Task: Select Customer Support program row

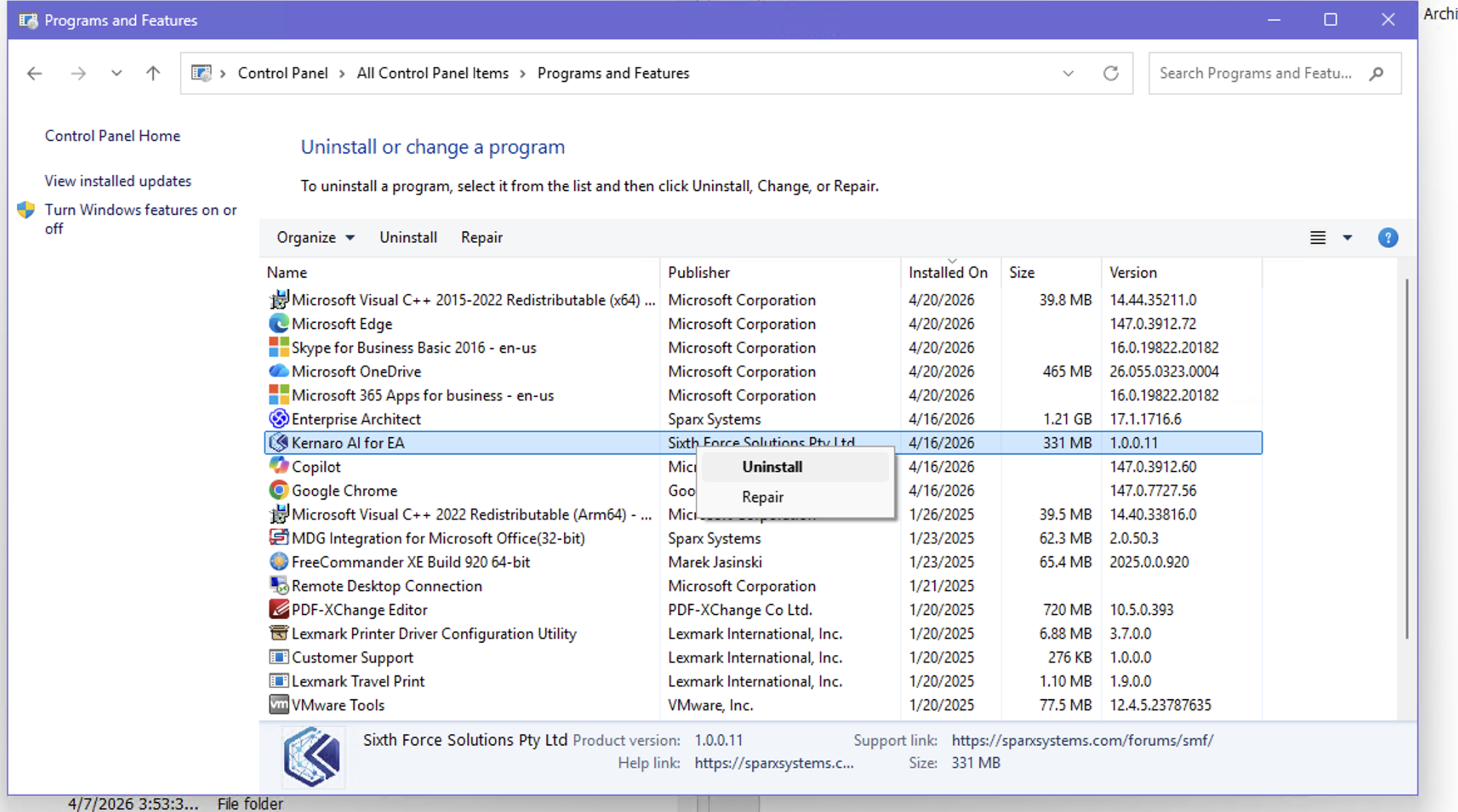Action: (x=763, y=658)
